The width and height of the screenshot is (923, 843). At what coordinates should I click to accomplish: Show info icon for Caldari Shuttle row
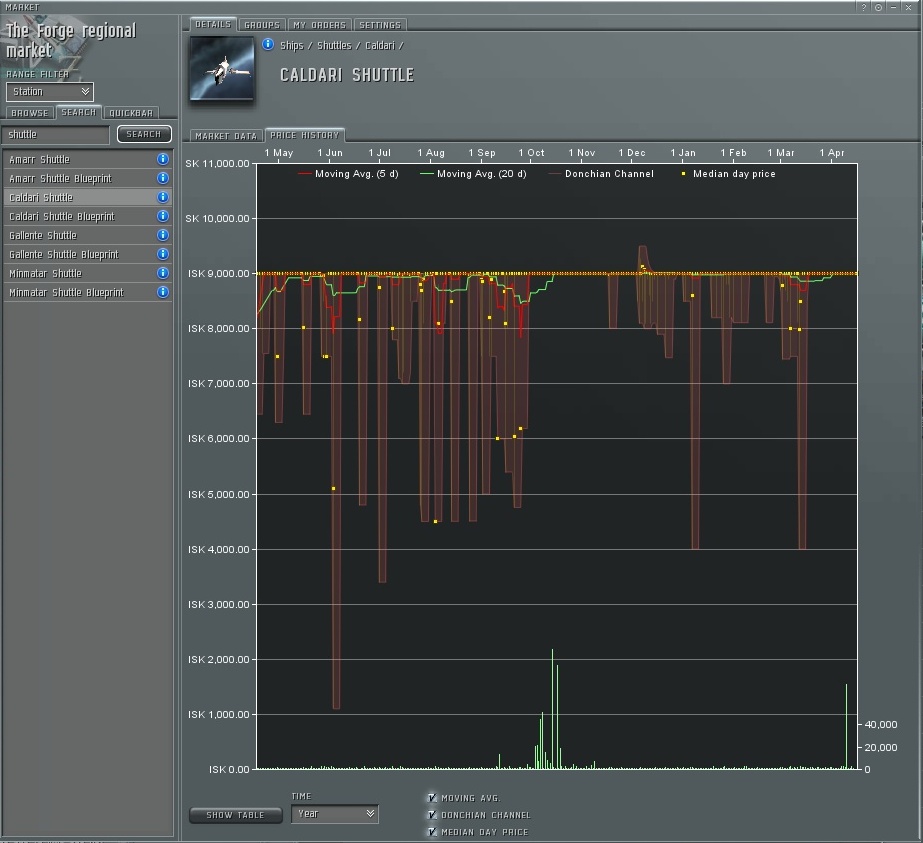163,197
